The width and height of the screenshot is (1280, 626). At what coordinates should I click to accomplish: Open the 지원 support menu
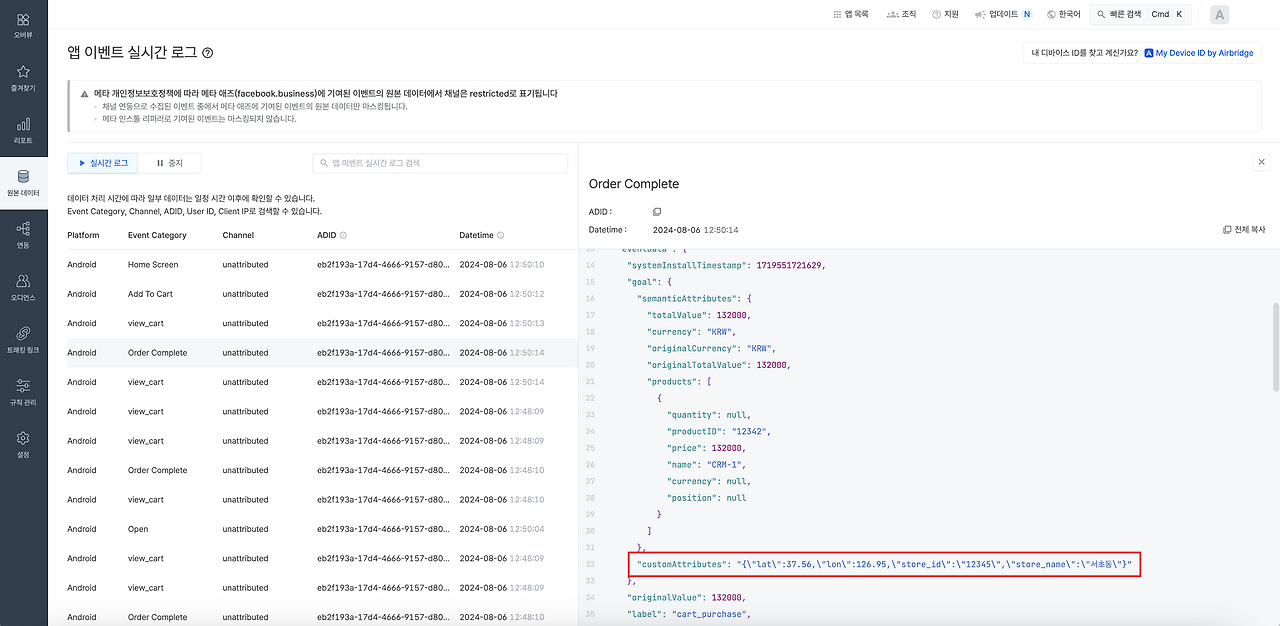pos(945,14)
